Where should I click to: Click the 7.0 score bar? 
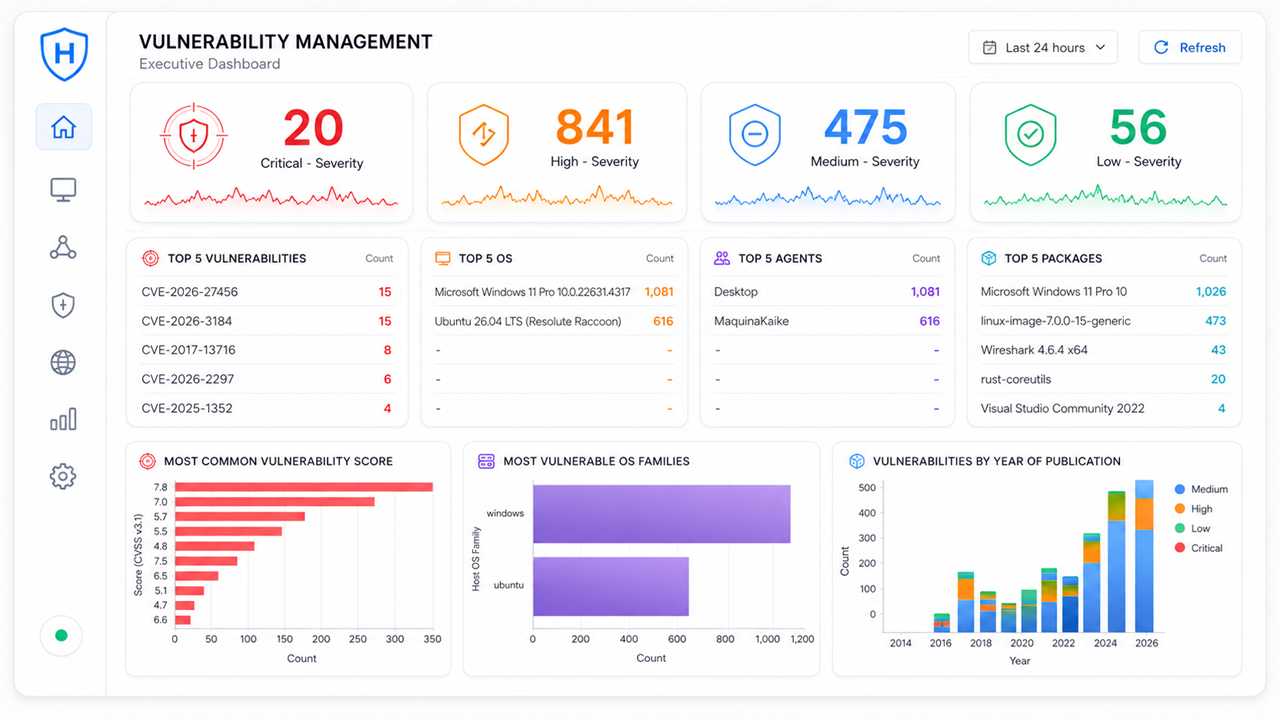pos(275,501)
